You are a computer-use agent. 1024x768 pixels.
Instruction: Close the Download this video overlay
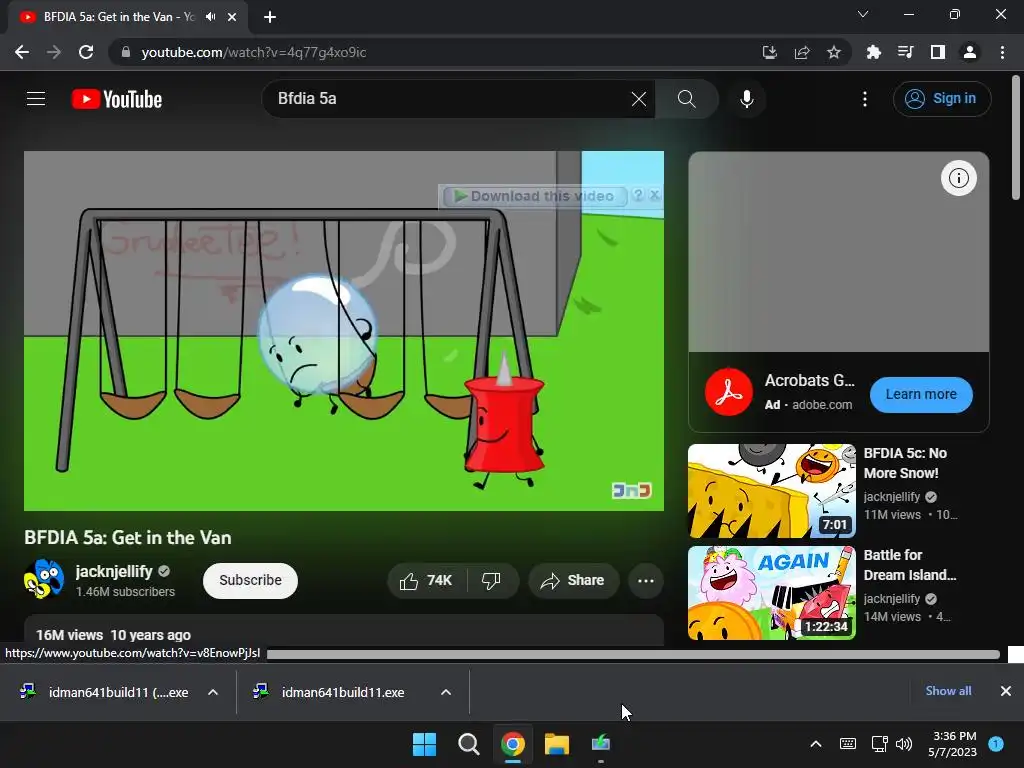655,195
